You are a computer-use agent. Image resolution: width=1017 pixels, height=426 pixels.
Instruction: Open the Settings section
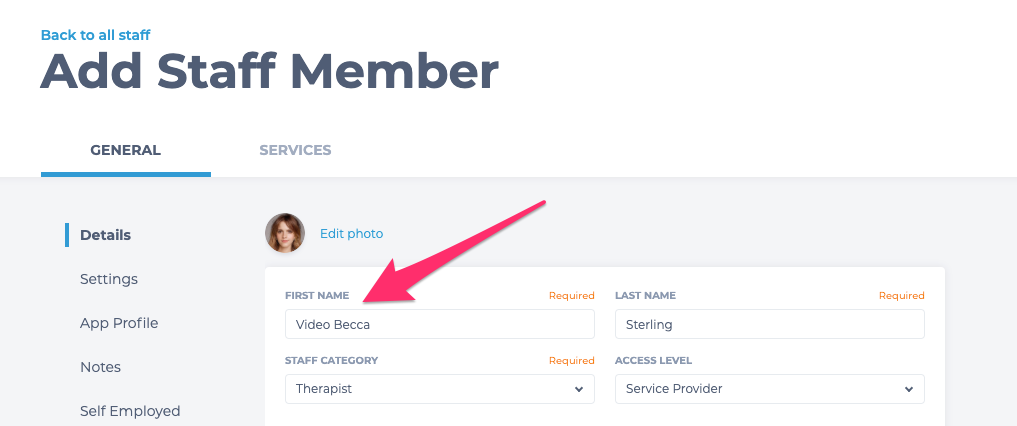pyautogui.click(x=109, y=279)
